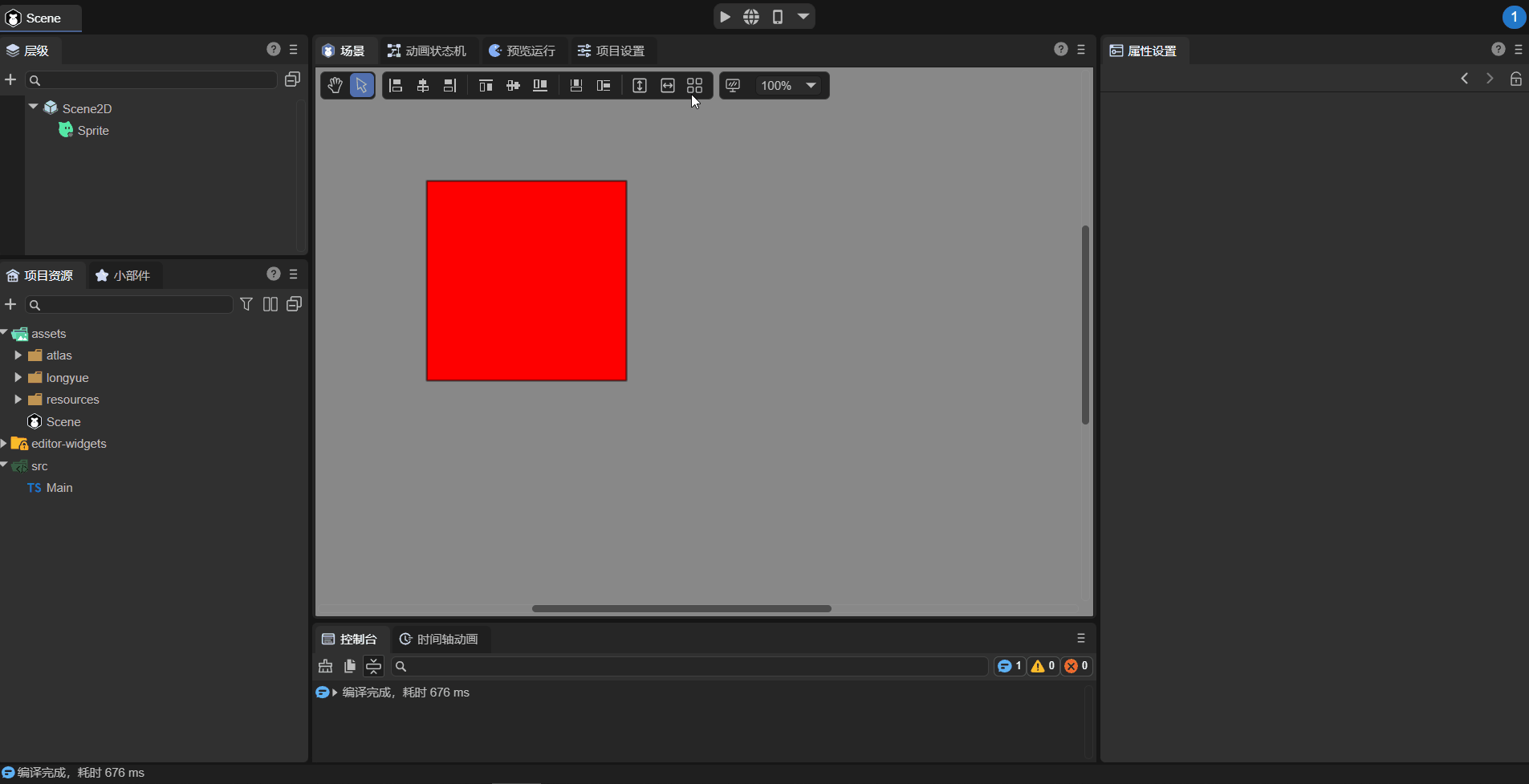Click the match height icon

click(x=640, y=85)
